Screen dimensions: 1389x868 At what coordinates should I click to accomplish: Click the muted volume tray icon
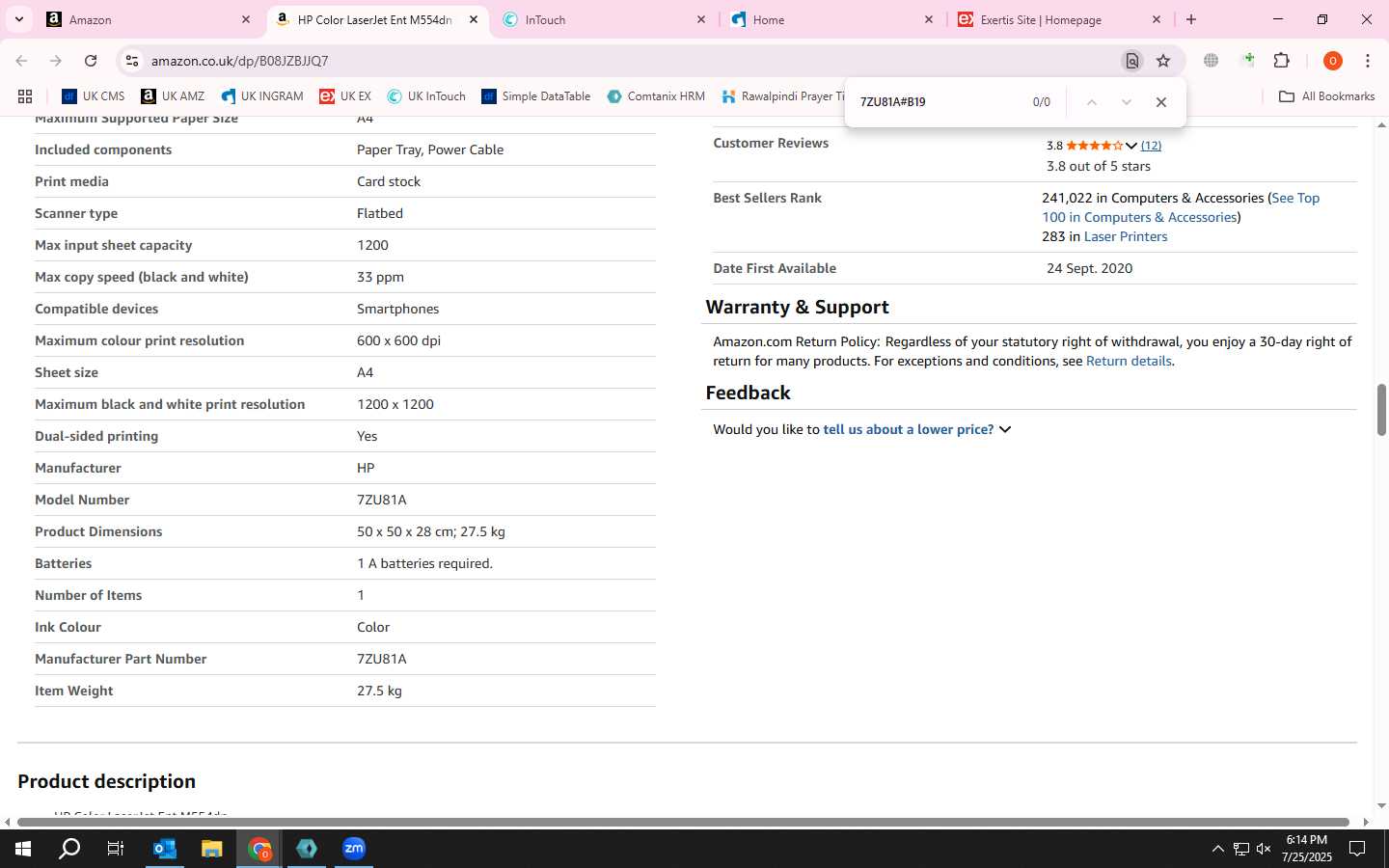pos(1264,849)
